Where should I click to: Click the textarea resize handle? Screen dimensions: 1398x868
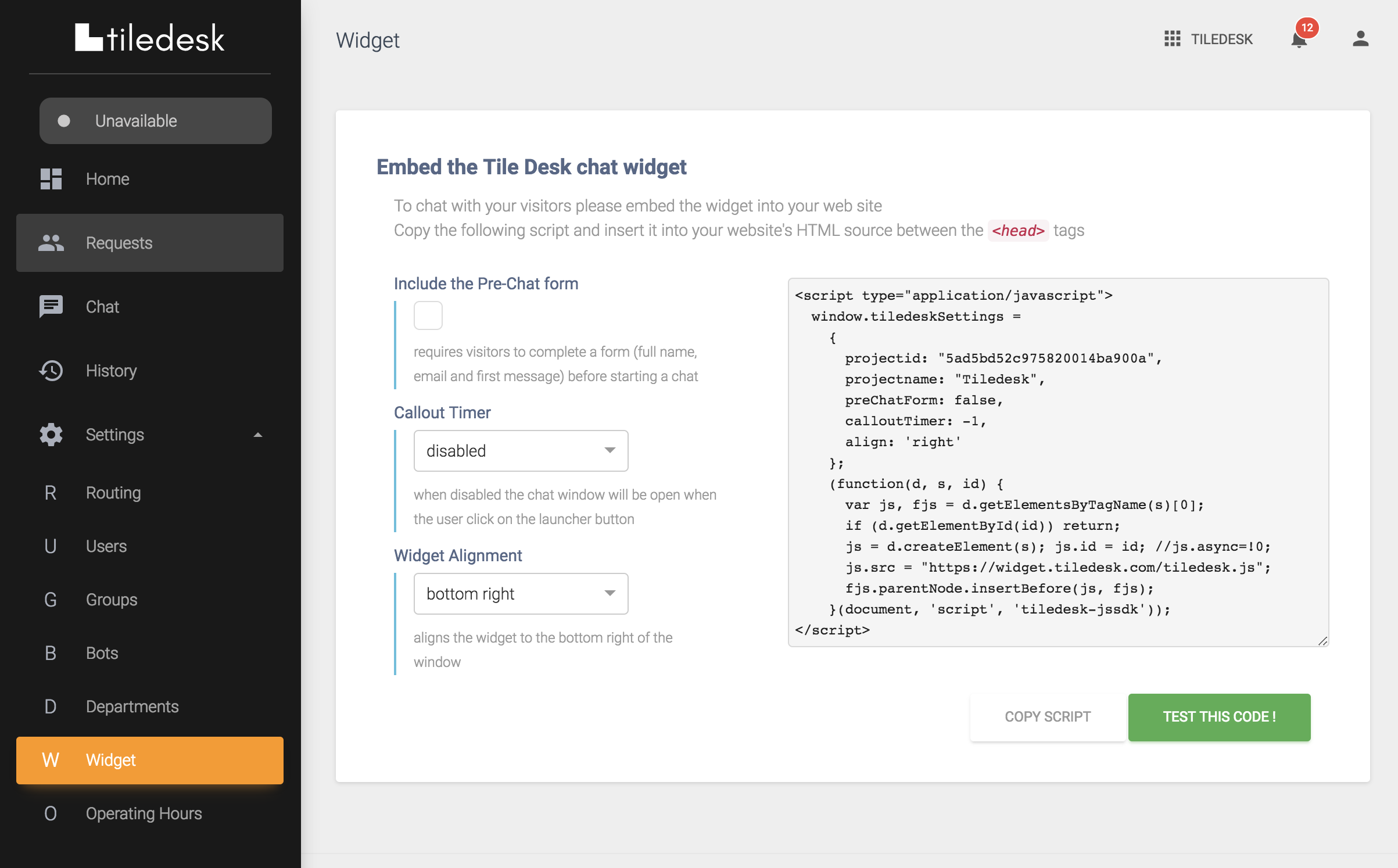tap(1322, 640)
